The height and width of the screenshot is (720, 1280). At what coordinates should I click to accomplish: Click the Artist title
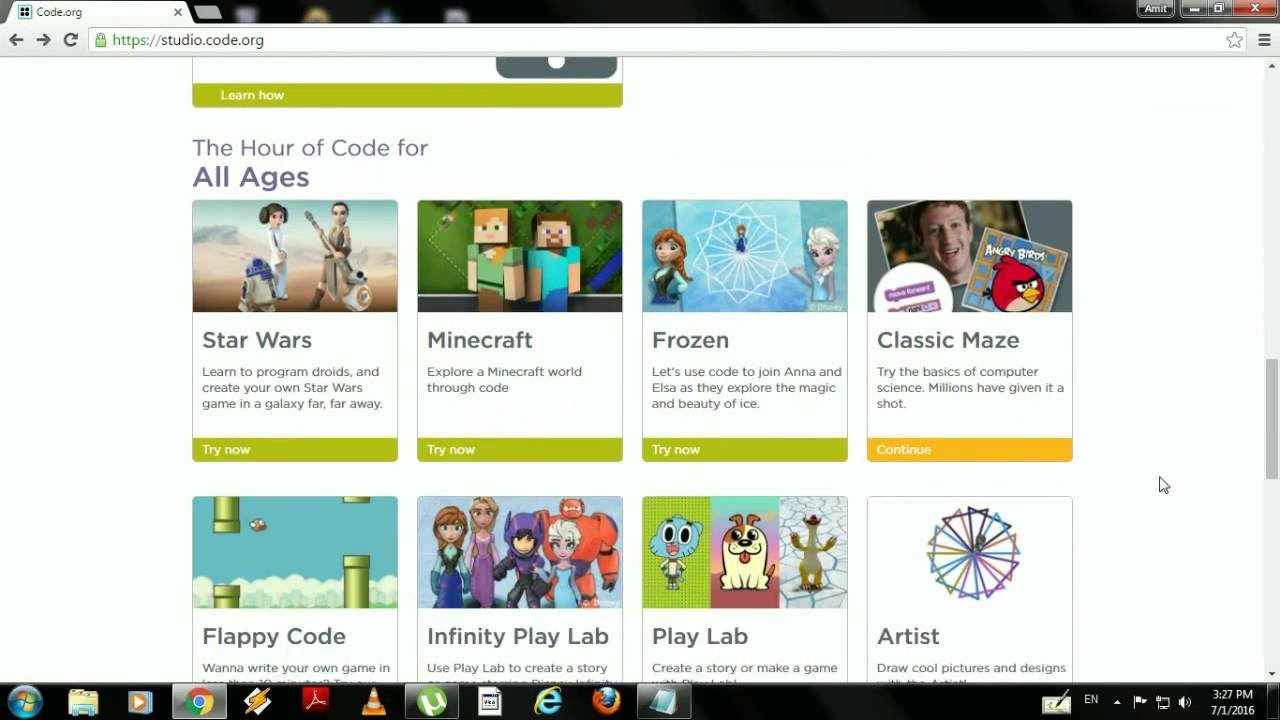point(908,636)
